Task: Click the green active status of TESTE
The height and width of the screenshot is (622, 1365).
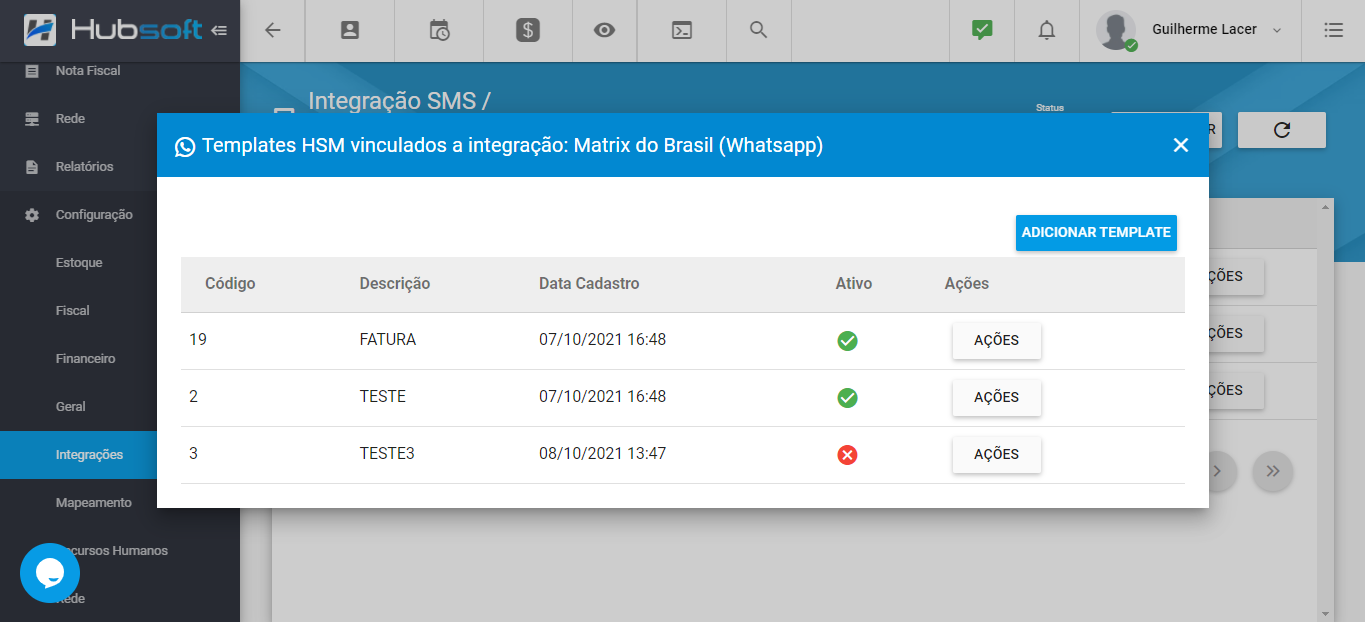Action: click(x=847, y=398)
